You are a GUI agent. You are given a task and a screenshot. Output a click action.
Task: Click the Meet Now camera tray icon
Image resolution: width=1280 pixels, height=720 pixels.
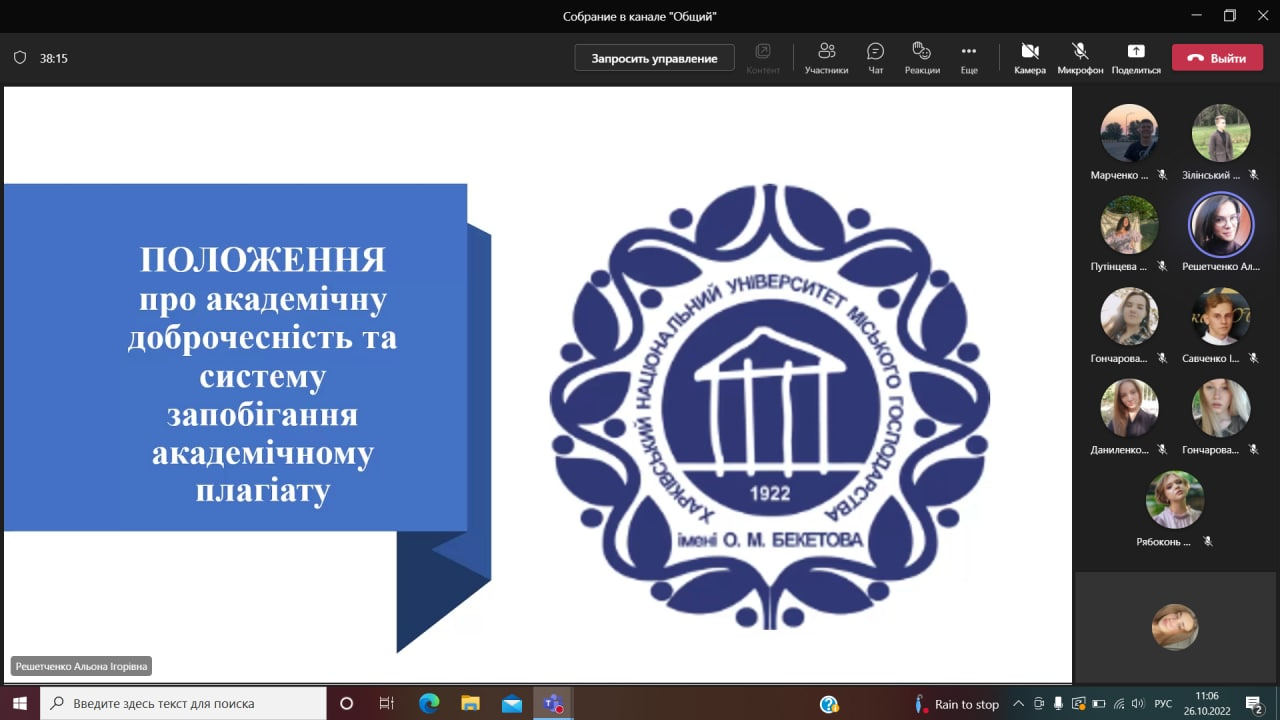[1040, 704]
